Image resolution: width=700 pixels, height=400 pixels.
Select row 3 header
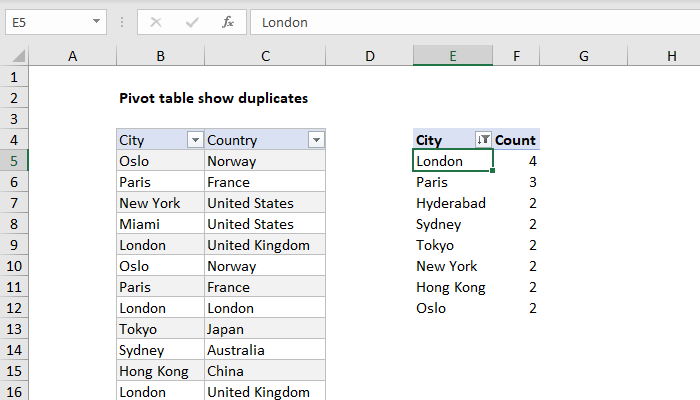click(14, 119)
